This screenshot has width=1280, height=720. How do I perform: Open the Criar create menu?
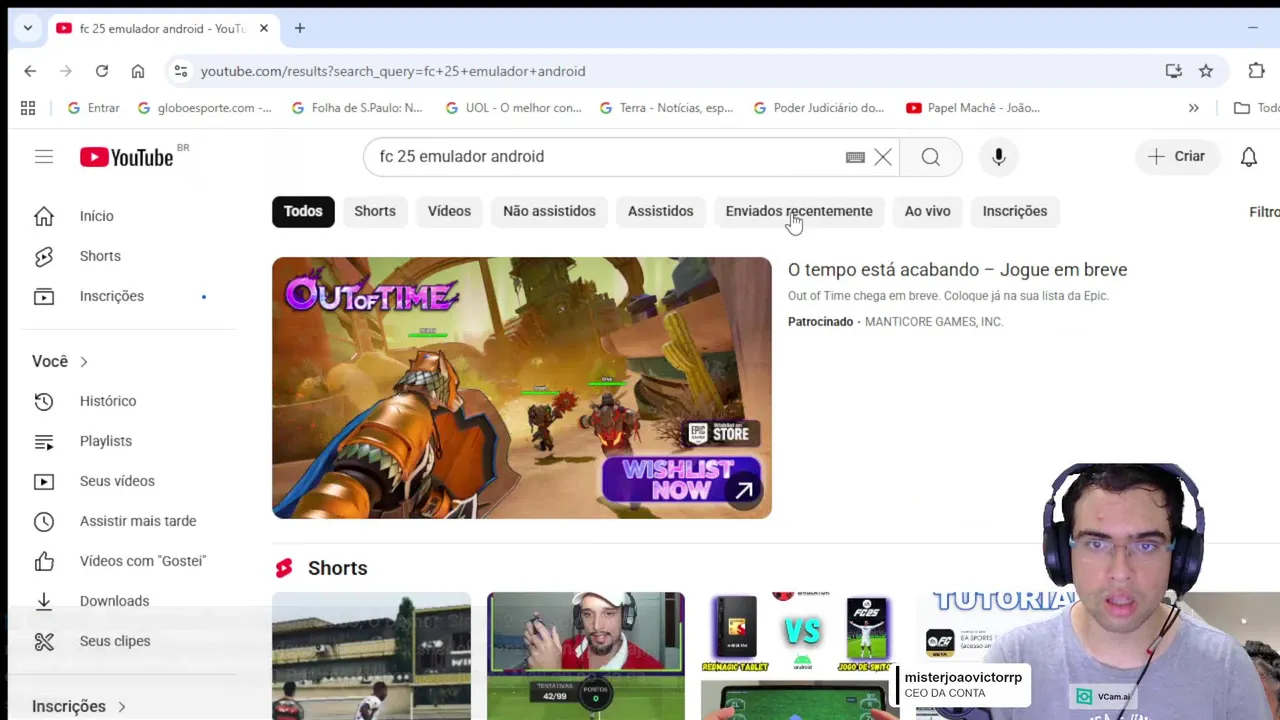(x=1176, y=156)
